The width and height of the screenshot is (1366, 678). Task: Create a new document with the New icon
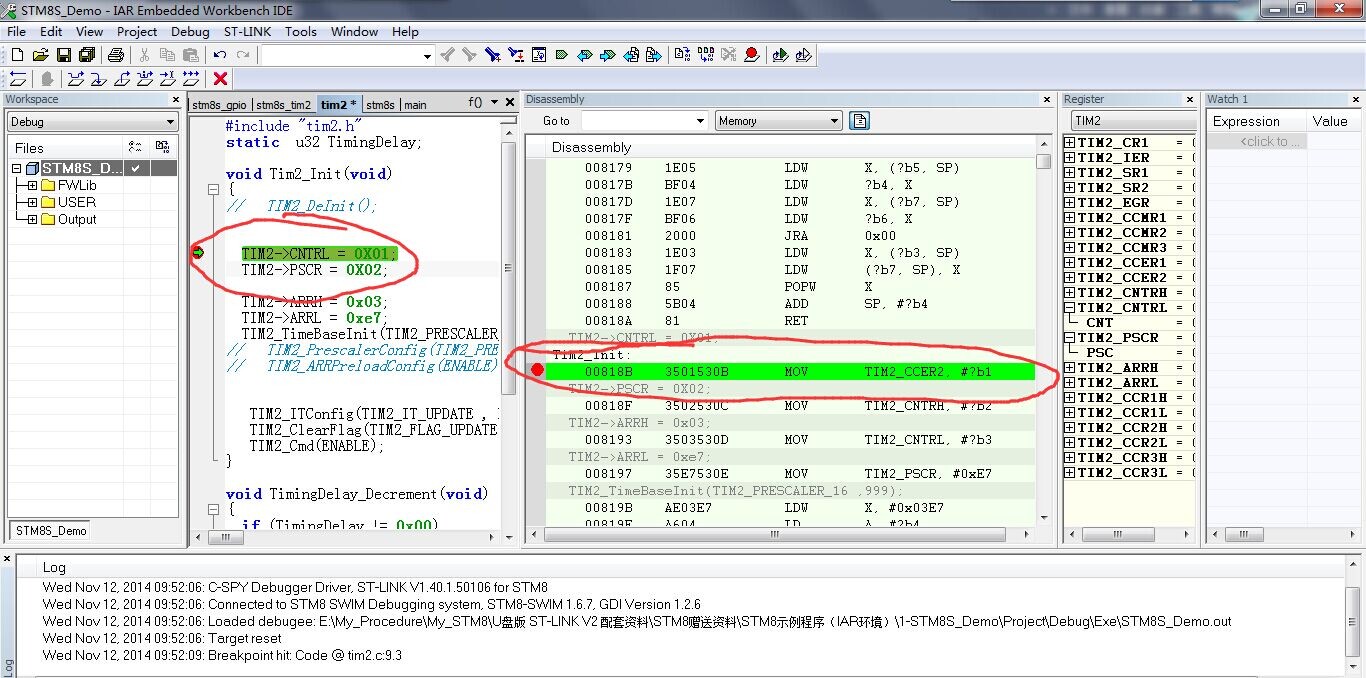point(17,55)
